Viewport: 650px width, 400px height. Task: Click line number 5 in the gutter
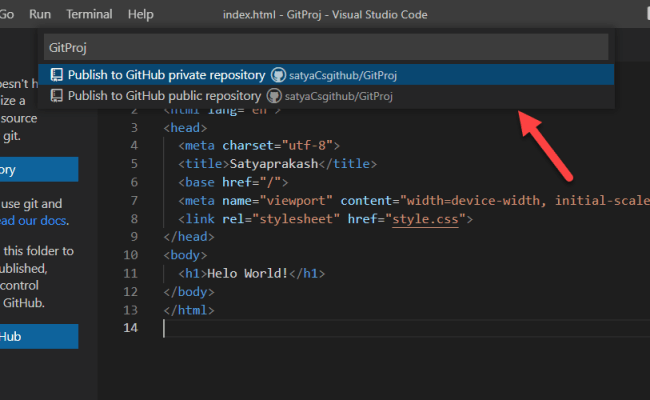(134, 164)
